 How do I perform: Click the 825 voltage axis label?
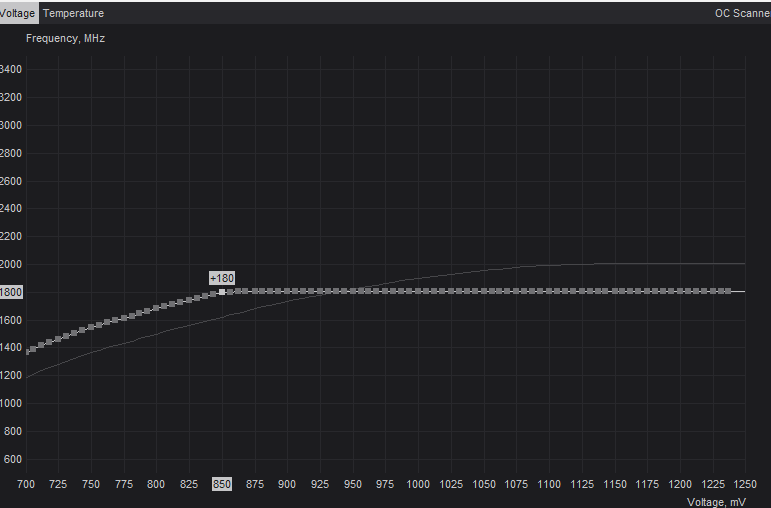pos(189,484)
